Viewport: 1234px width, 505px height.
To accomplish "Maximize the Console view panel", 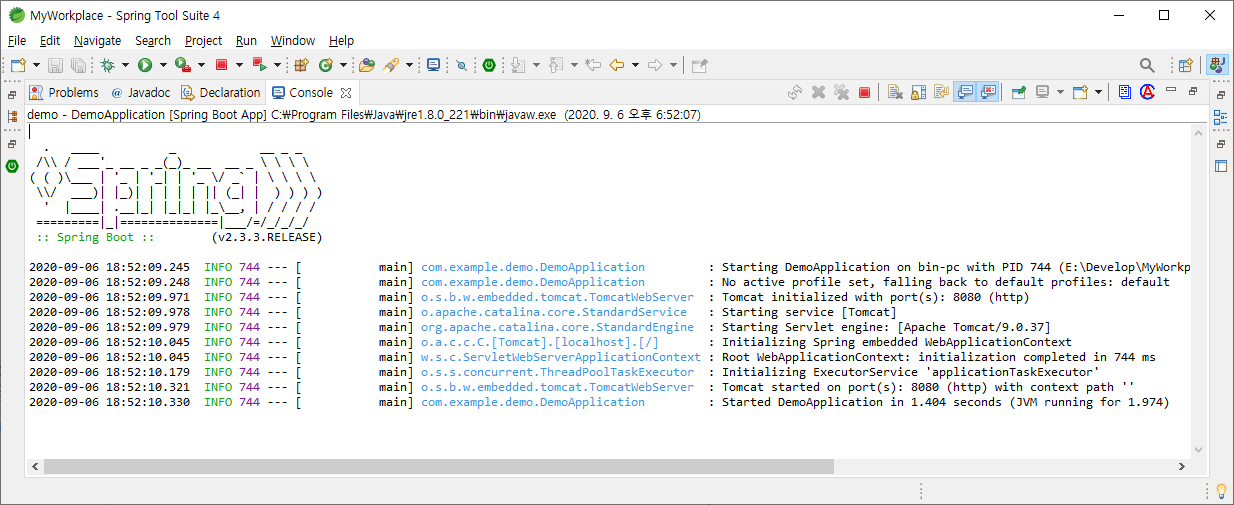I will pos(1192,91).
